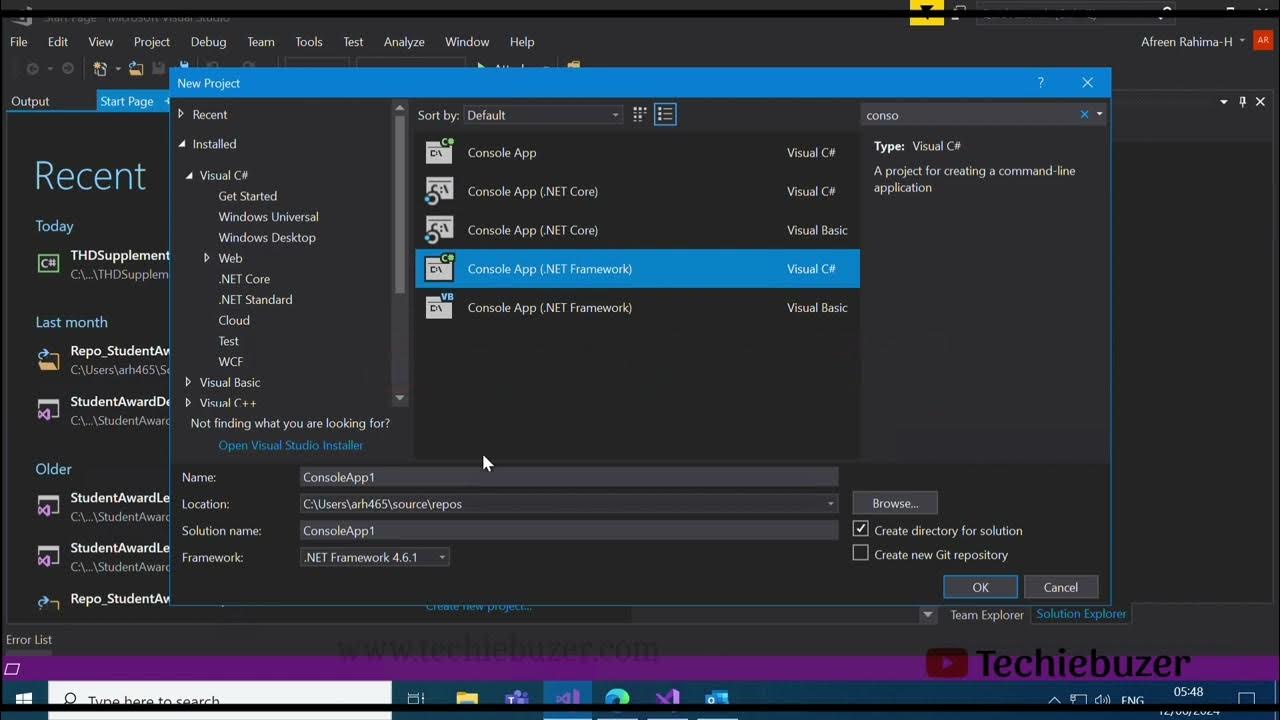Switch to the Output tab
This screenshot has height=720, width=1280.
pyautogui.click(x=30, y=101)
